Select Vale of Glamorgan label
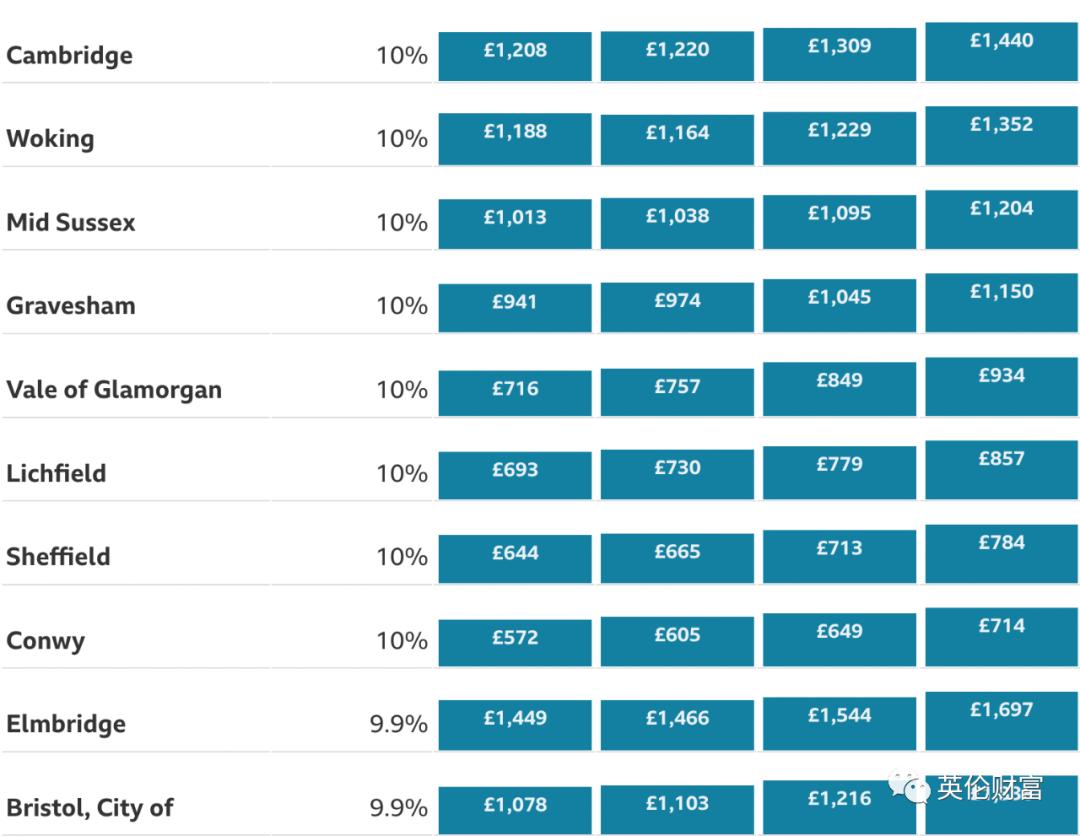 pos(114,389)
